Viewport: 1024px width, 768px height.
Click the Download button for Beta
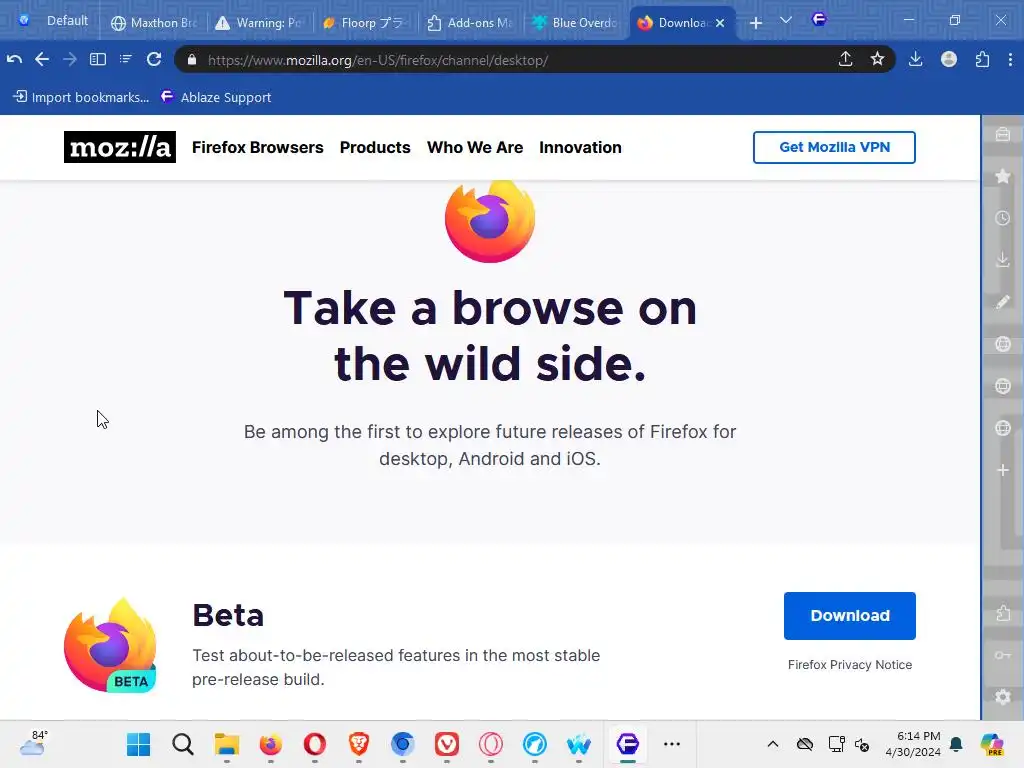pyautogui.click(x=850, y=615)
